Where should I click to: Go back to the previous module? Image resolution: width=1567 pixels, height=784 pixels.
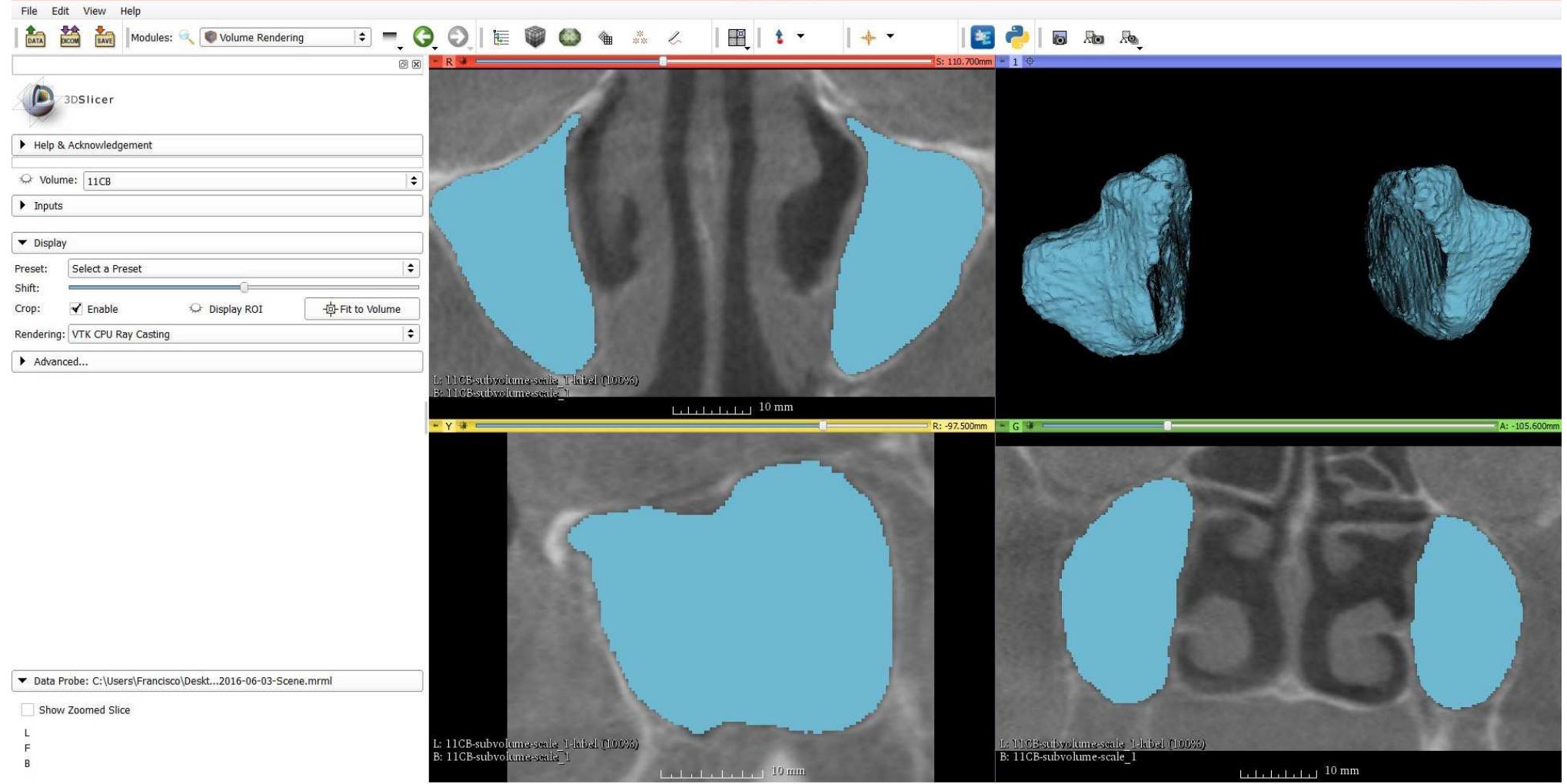[x=423, y=37]
